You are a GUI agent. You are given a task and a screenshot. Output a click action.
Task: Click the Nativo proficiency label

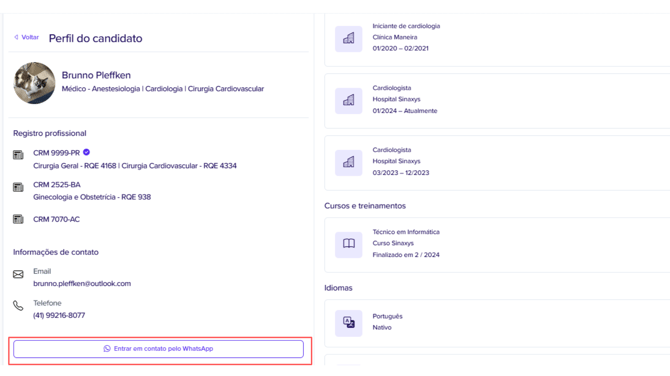pyautogui.click(x=382, y=328)
